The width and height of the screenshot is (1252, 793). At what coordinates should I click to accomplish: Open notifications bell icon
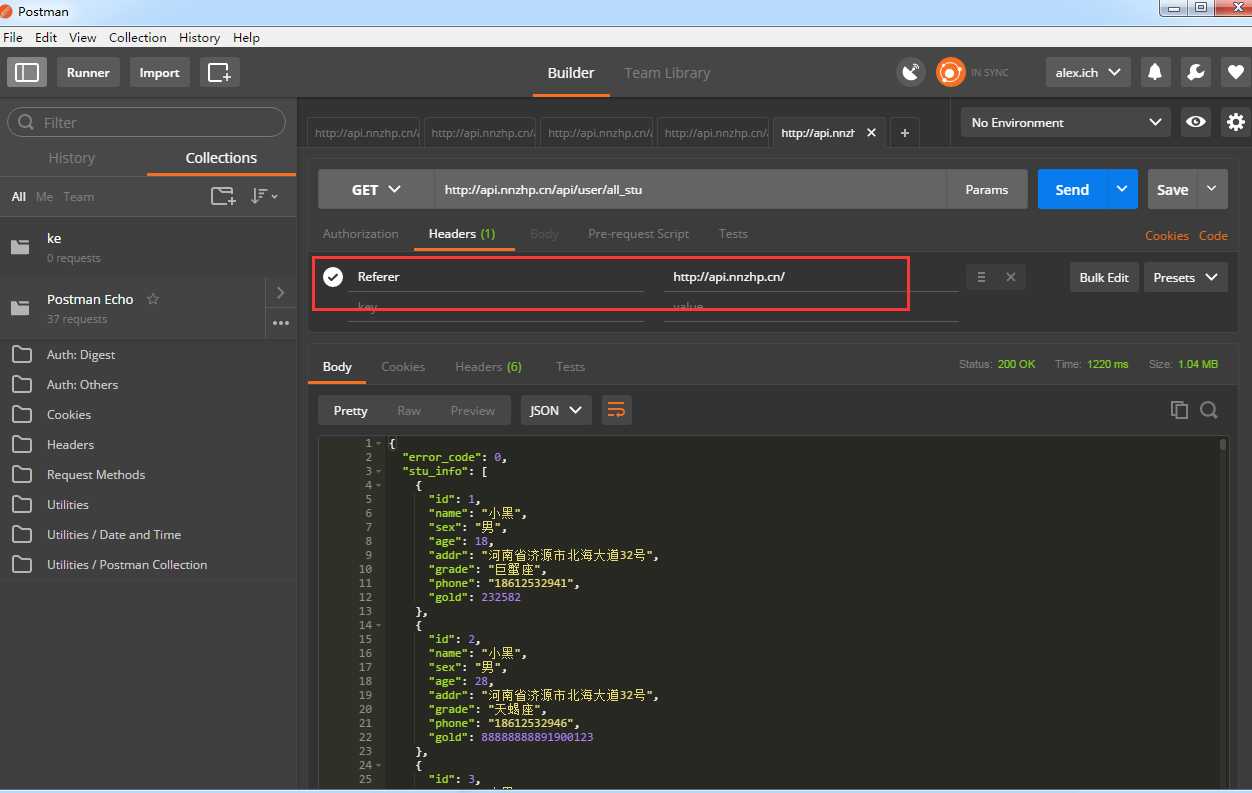click(1155, 72)
